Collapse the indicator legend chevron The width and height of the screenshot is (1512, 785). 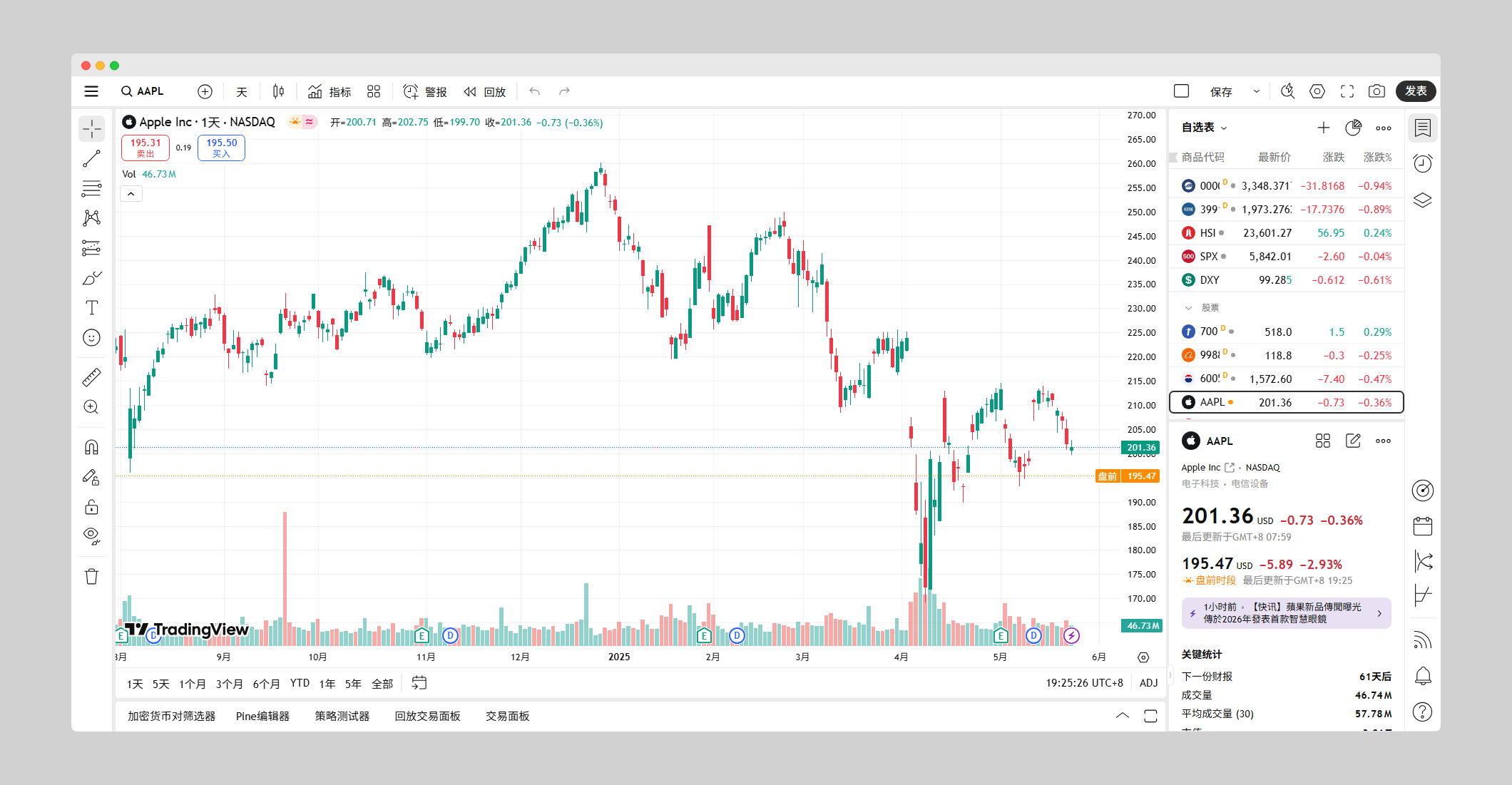(131, 194)
